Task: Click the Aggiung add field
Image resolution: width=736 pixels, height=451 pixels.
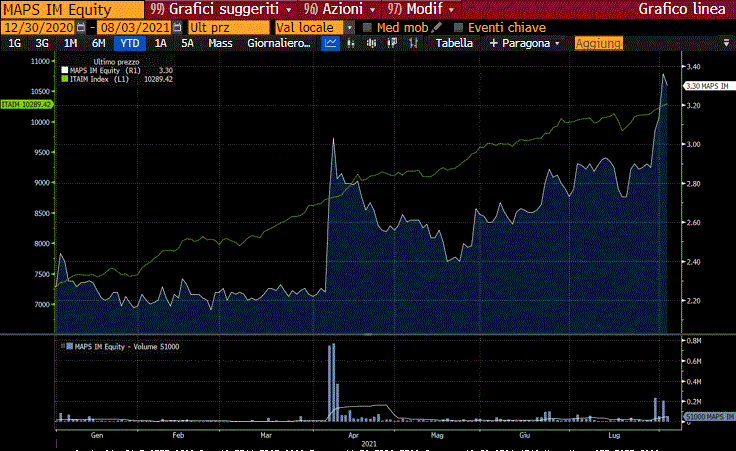Action: click(598, 43)
